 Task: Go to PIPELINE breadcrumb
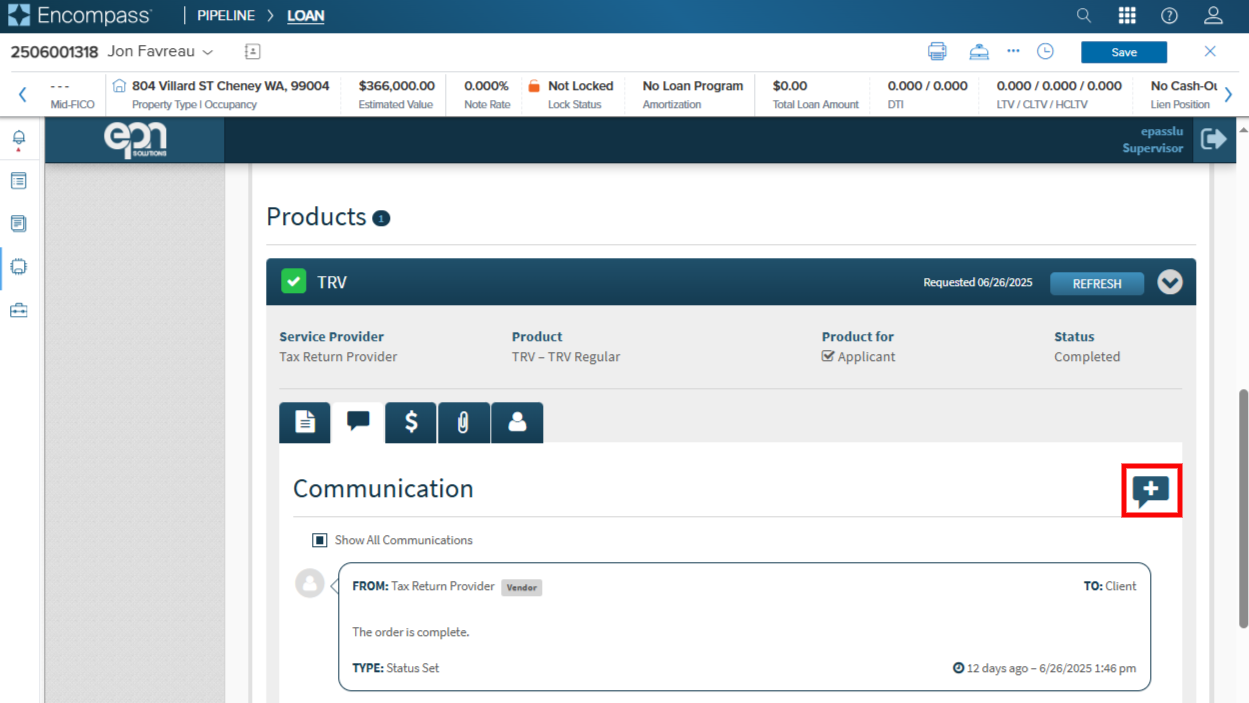(x=226, y=16)
